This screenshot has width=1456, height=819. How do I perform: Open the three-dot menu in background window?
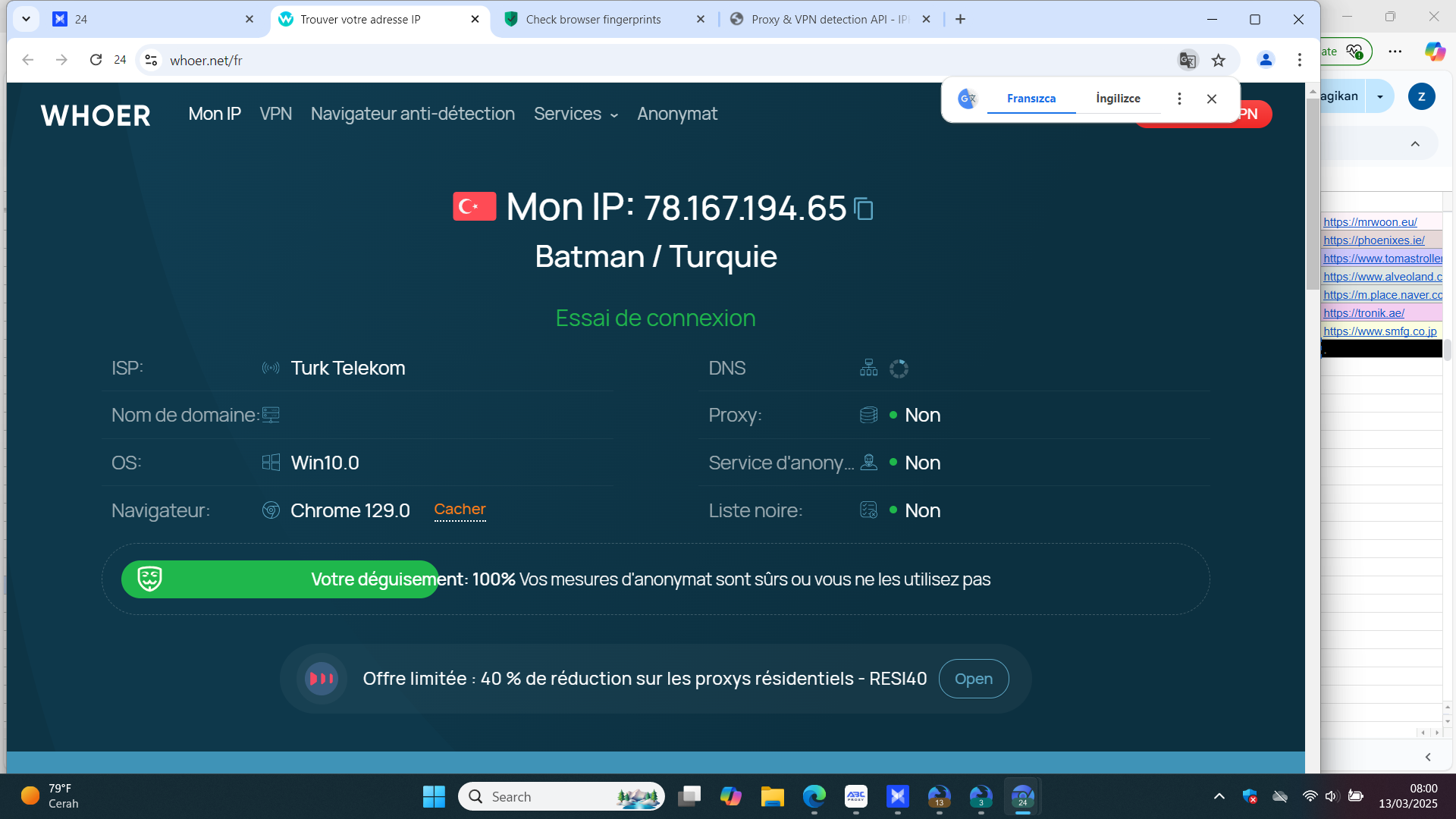1395,52
